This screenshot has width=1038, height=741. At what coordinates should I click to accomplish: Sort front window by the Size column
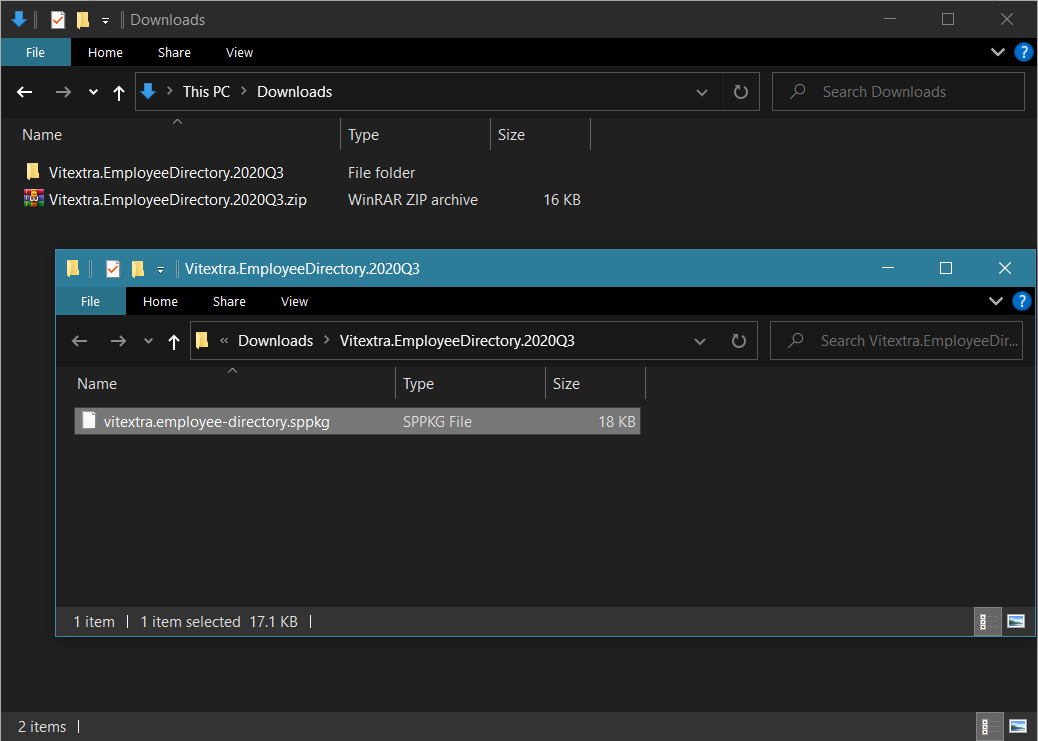pyautogui.click(x=566, y=383)
